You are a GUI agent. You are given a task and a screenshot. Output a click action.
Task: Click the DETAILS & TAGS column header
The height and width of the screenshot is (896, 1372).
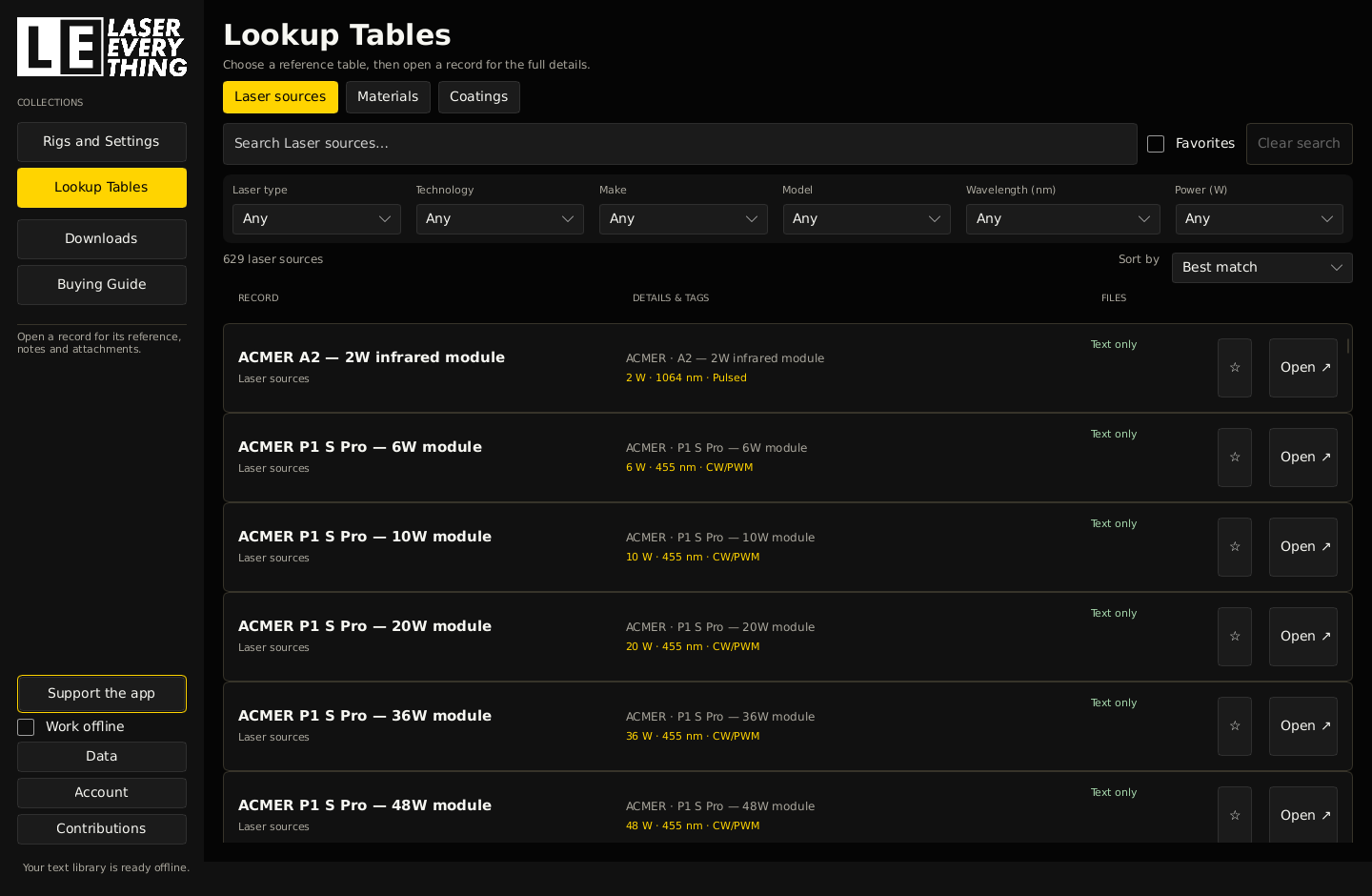[x=671, y=298]
